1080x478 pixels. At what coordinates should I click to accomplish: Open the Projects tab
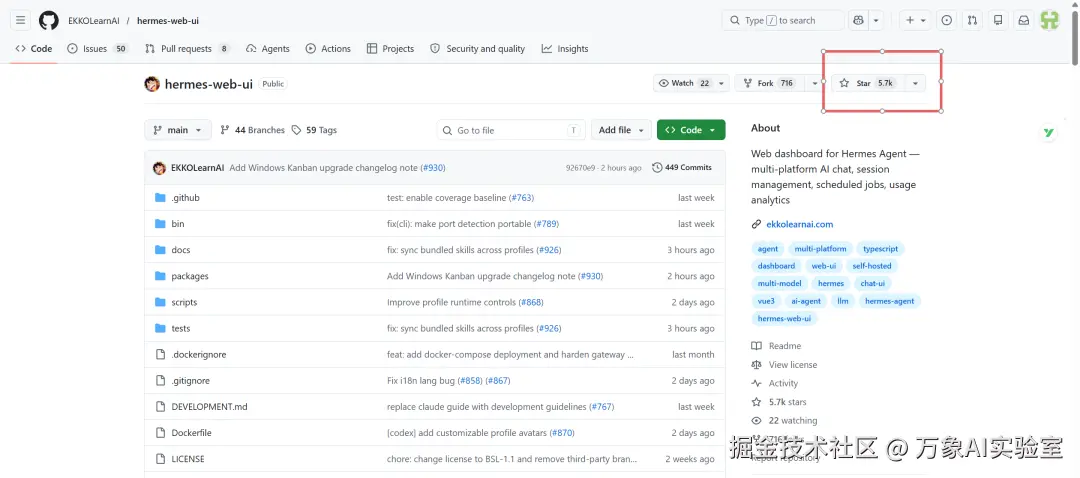(x=391, y=49)
